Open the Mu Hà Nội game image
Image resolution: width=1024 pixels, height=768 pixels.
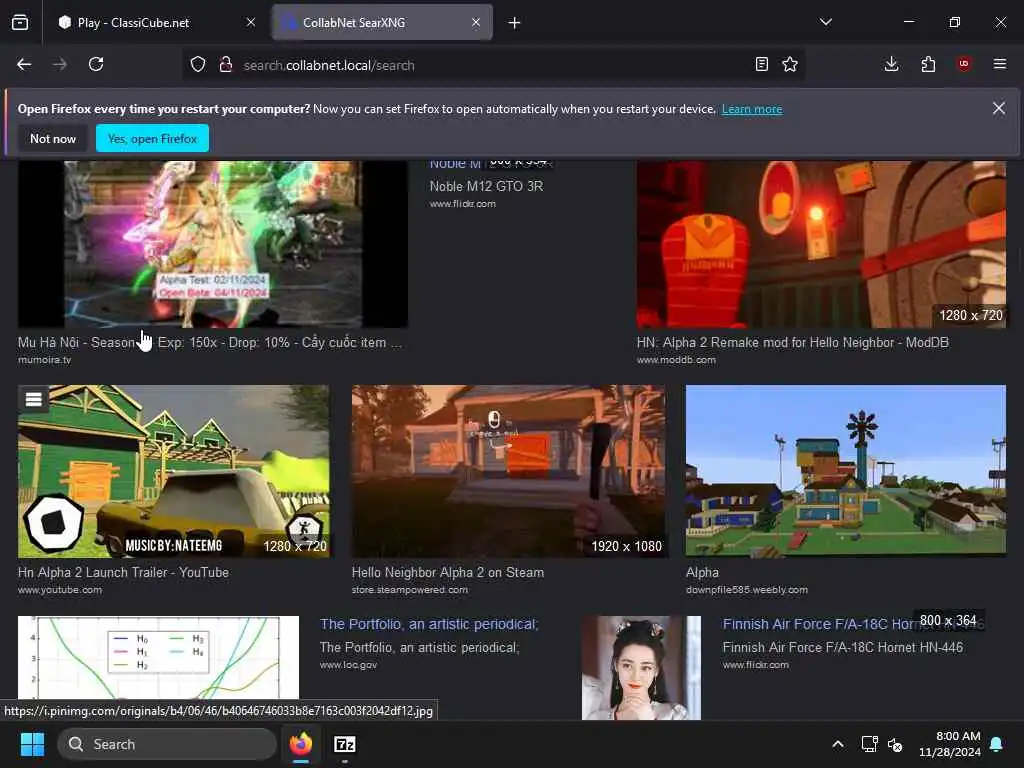click(213, 244)
